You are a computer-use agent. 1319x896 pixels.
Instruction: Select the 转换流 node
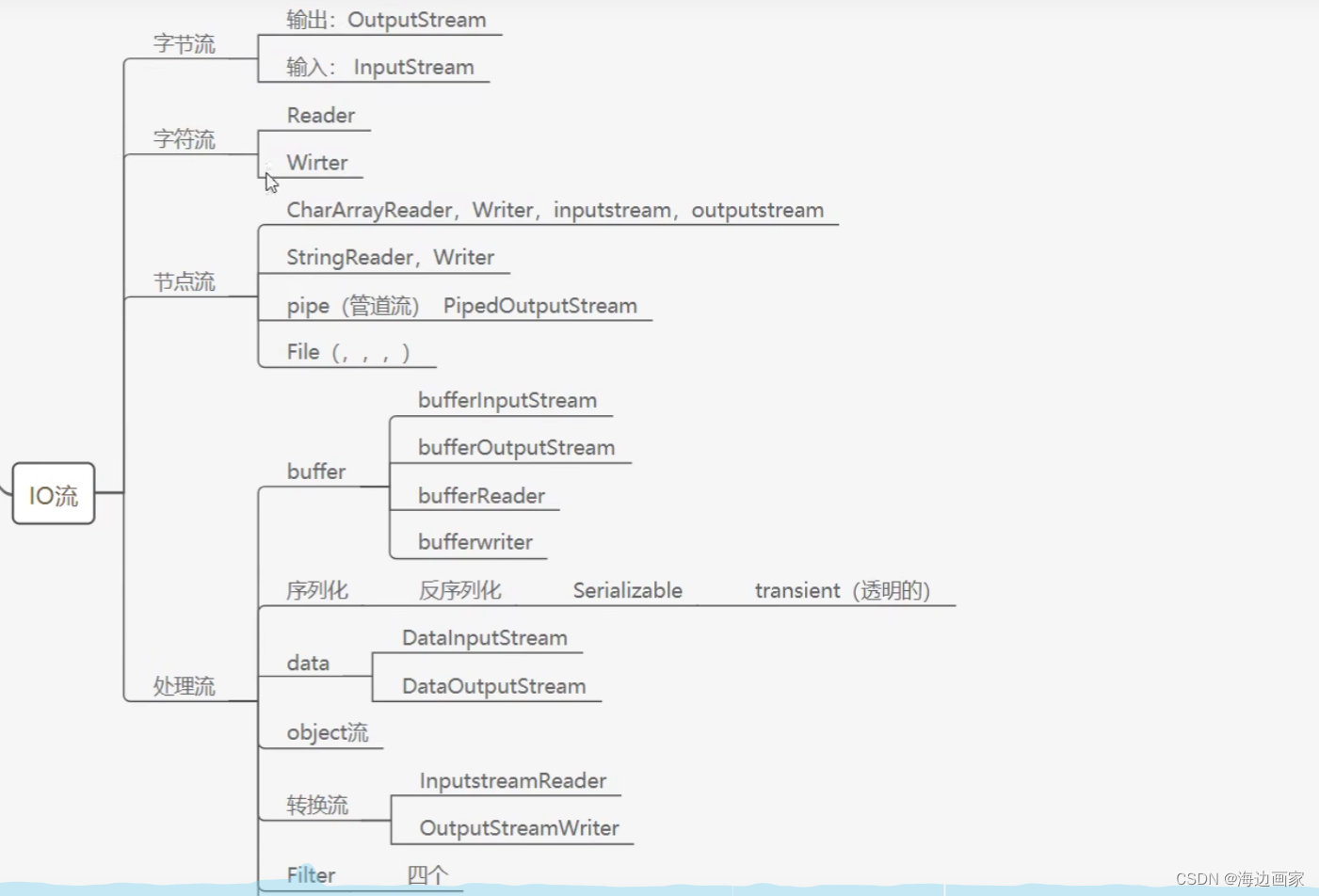(317, 805)
